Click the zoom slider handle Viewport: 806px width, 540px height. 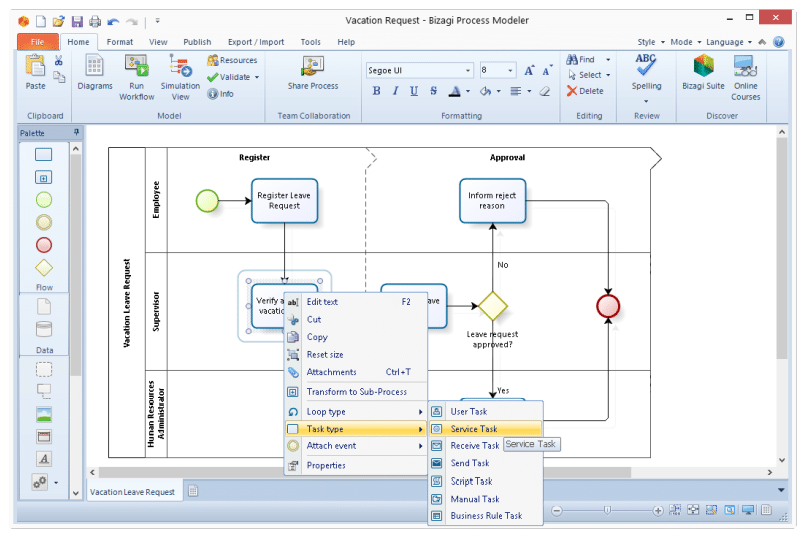(x=607, y=510)
